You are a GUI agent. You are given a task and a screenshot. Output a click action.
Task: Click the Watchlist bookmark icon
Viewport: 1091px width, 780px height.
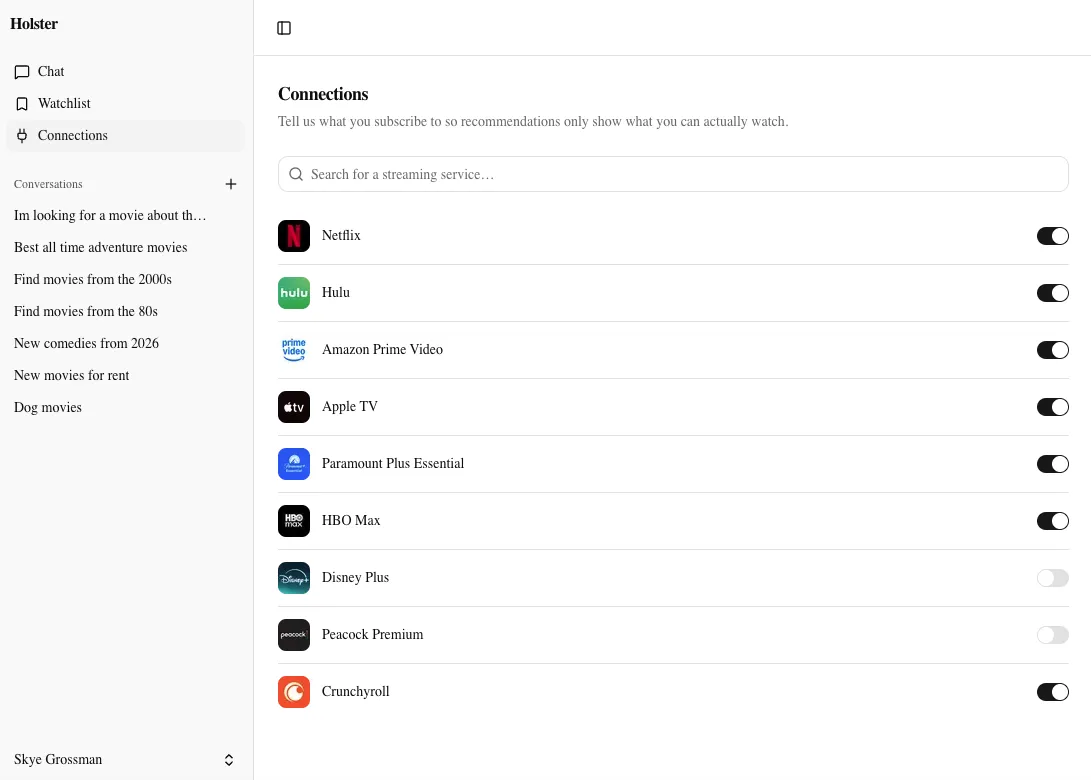(x=22, y=104)
